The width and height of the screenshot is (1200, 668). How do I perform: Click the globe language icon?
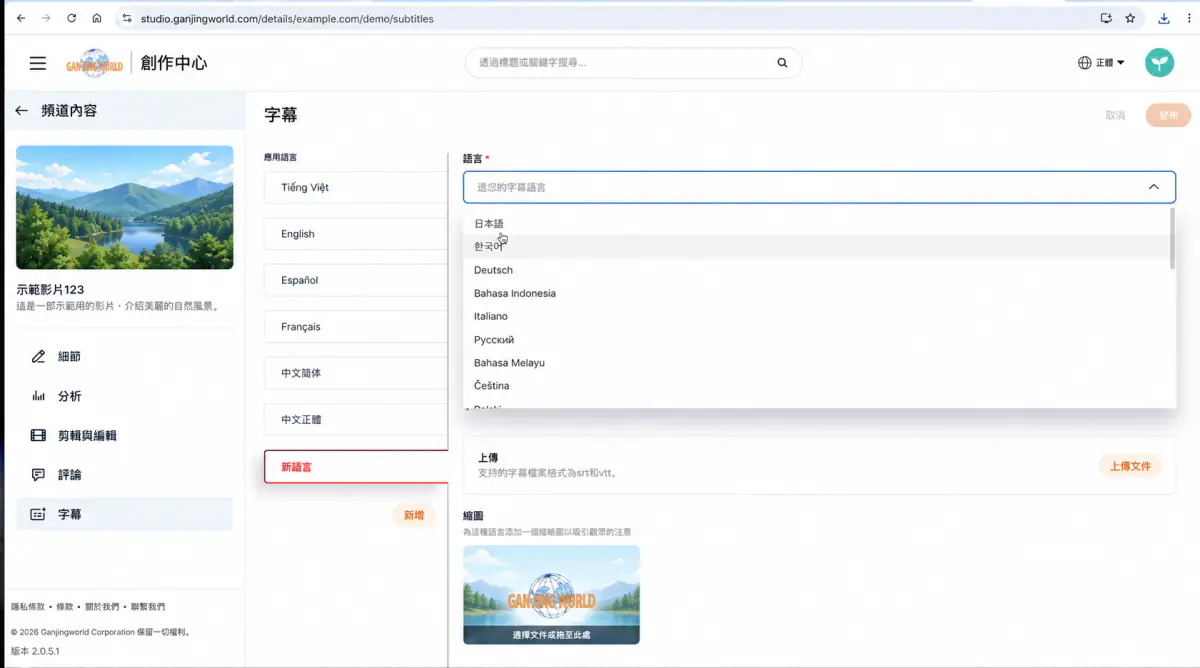coord(1085,63)
